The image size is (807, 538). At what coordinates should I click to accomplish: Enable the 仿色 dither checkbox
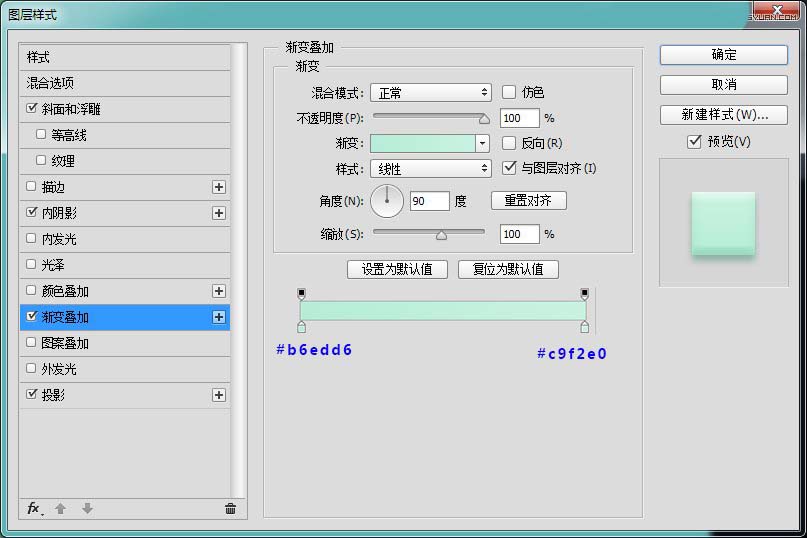pyautogui.click(x=509, y=92)
